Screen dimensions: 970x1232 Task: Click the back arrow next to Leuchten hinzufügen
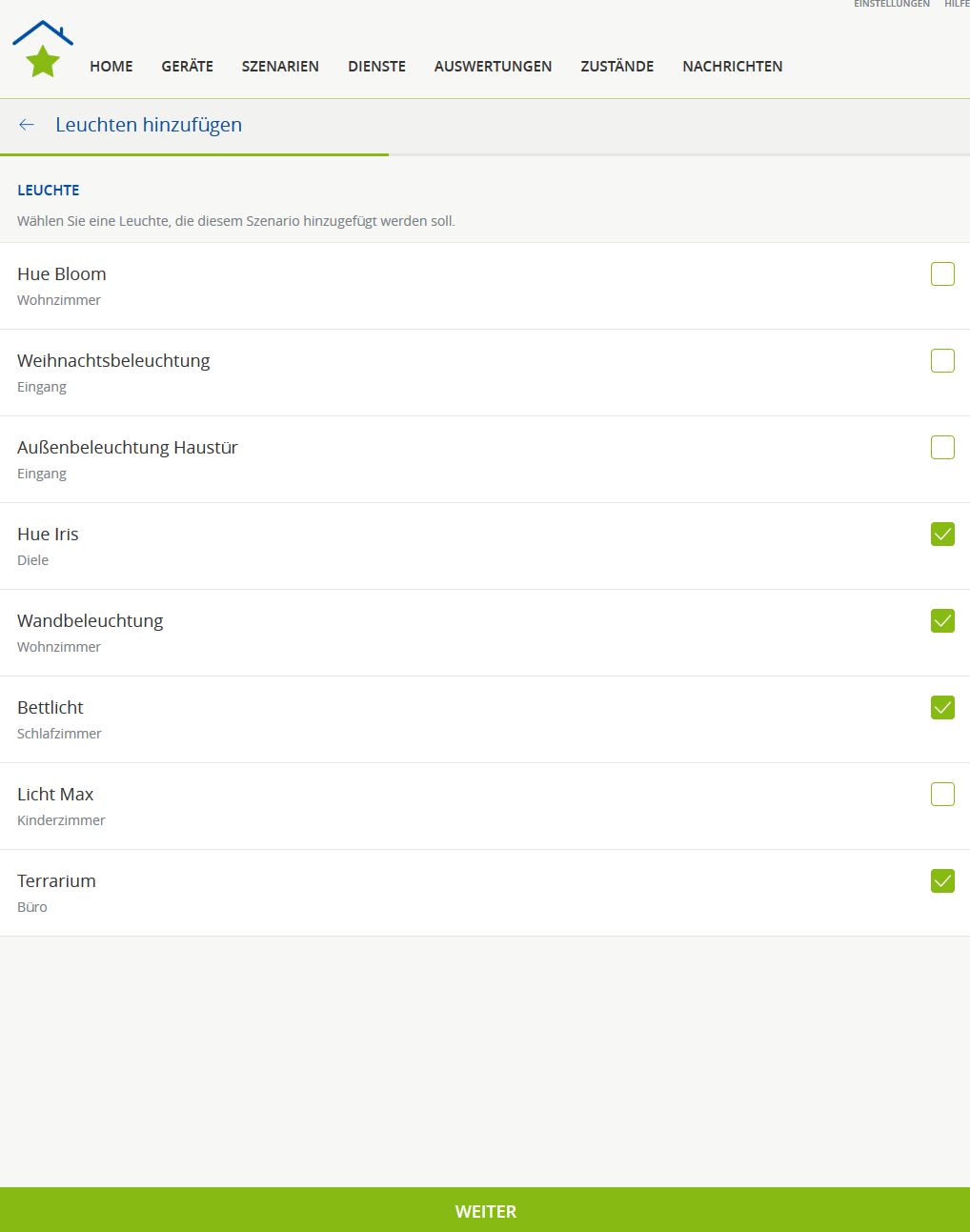click(x=27, y=125)
